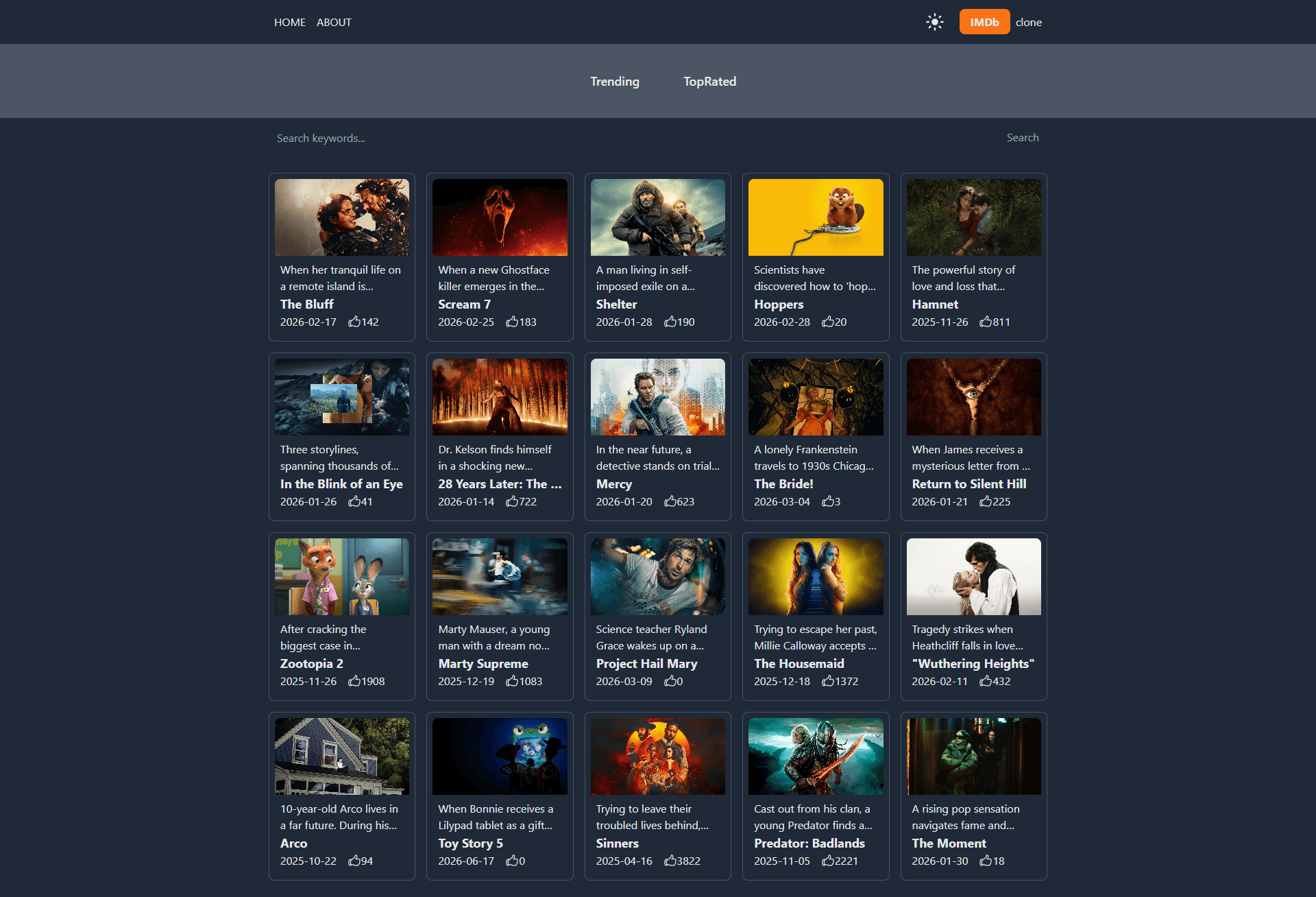The image size is (1316, 897).
Task: Click the thumbs-up on Project Hail Mary
Action: point(670,681)
